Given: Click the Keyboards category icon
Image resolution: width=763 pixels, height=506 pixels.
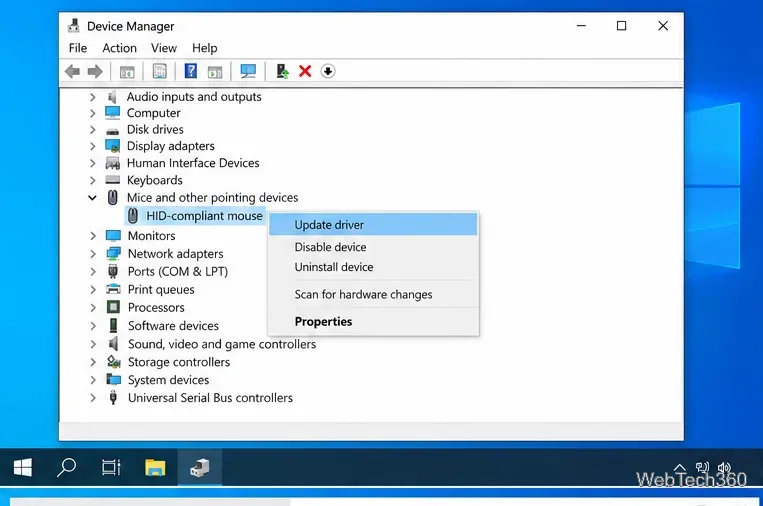Looking at the screenshot, I should (x=112, y=180).
